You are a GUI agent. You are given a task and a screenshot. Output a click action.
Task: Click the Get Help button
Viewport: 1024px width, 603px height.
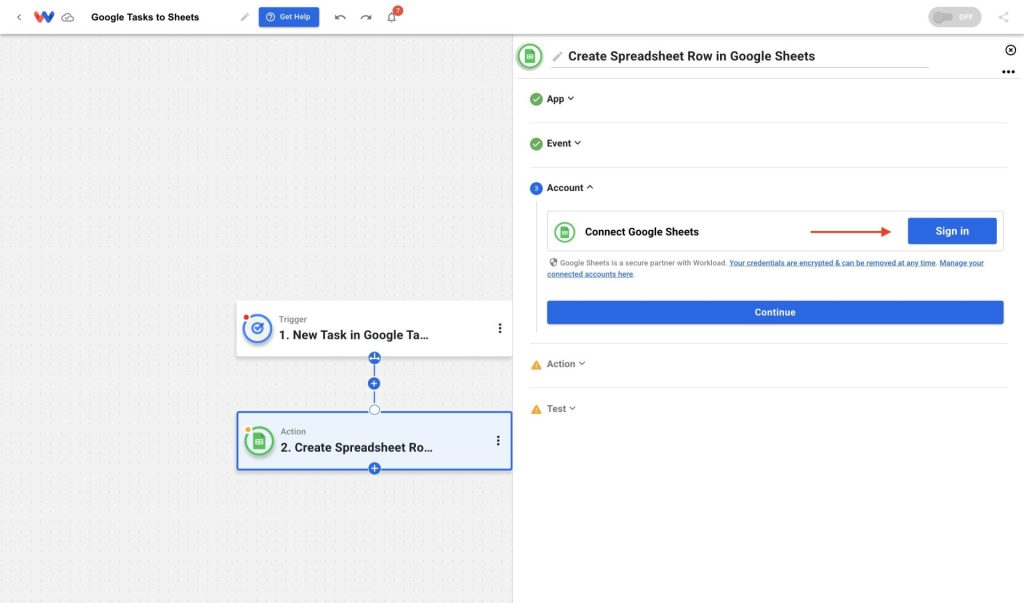point(289,17)
